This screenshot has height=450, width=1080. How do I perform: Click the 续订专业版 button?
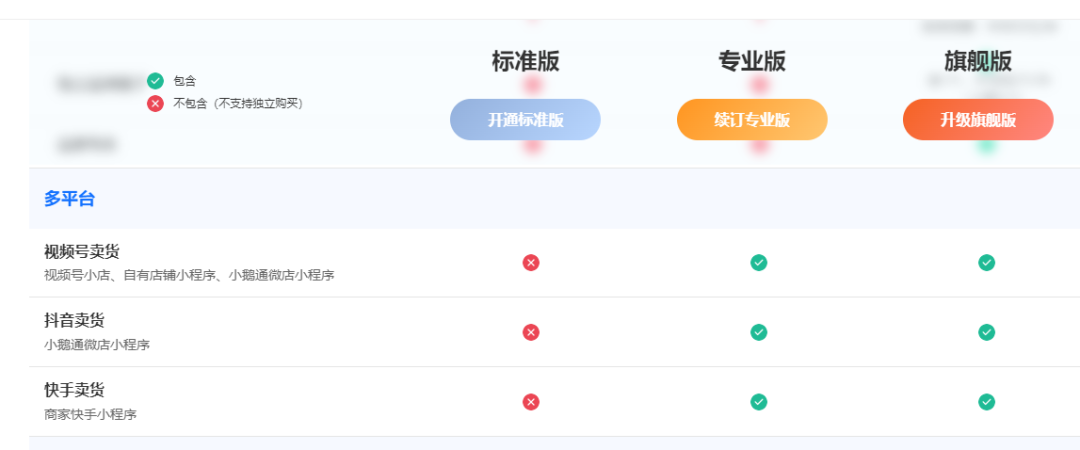pyautogui.click(x=752, y=120)
